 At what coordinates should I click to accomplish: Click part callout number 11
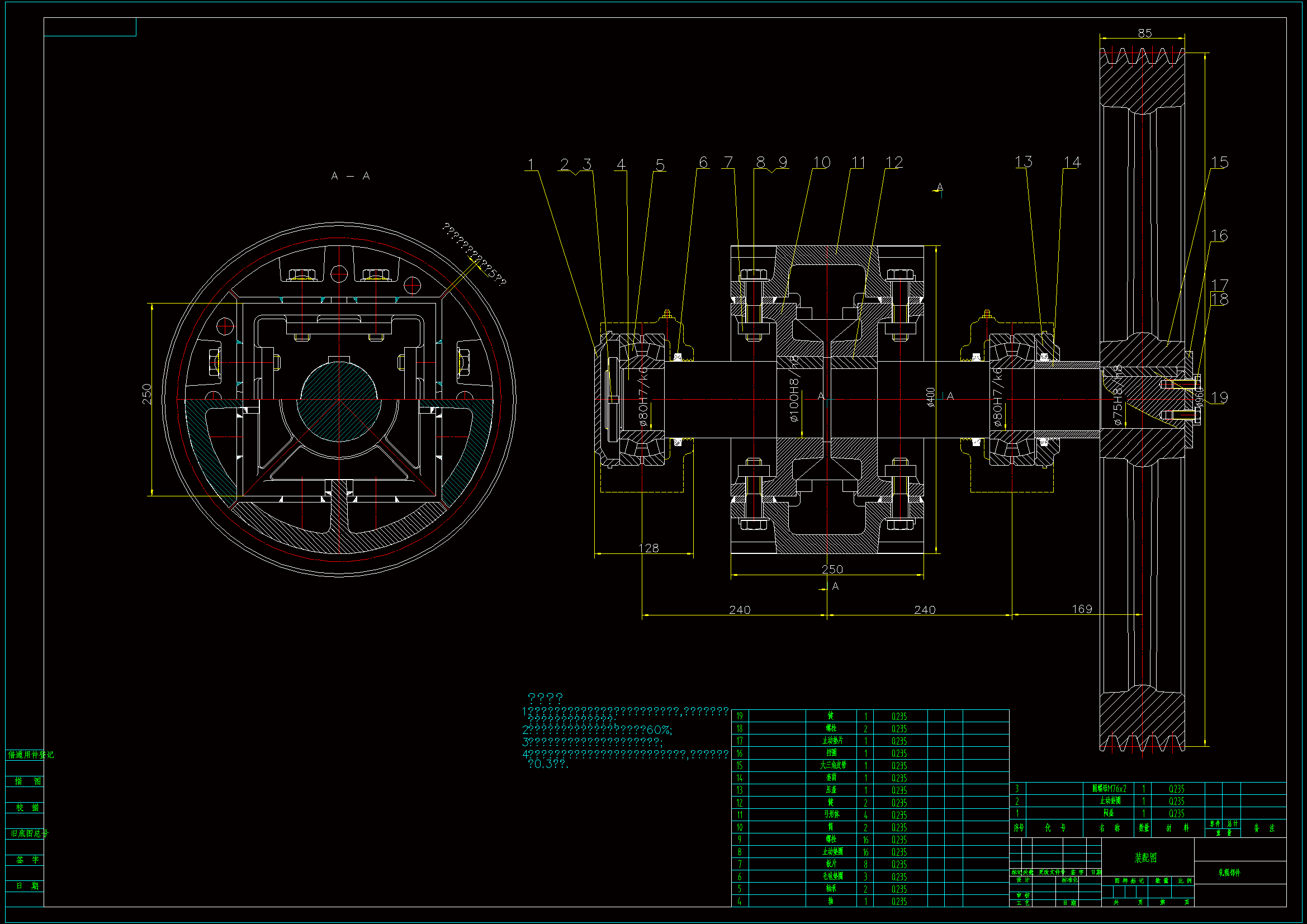pos(858,163)
